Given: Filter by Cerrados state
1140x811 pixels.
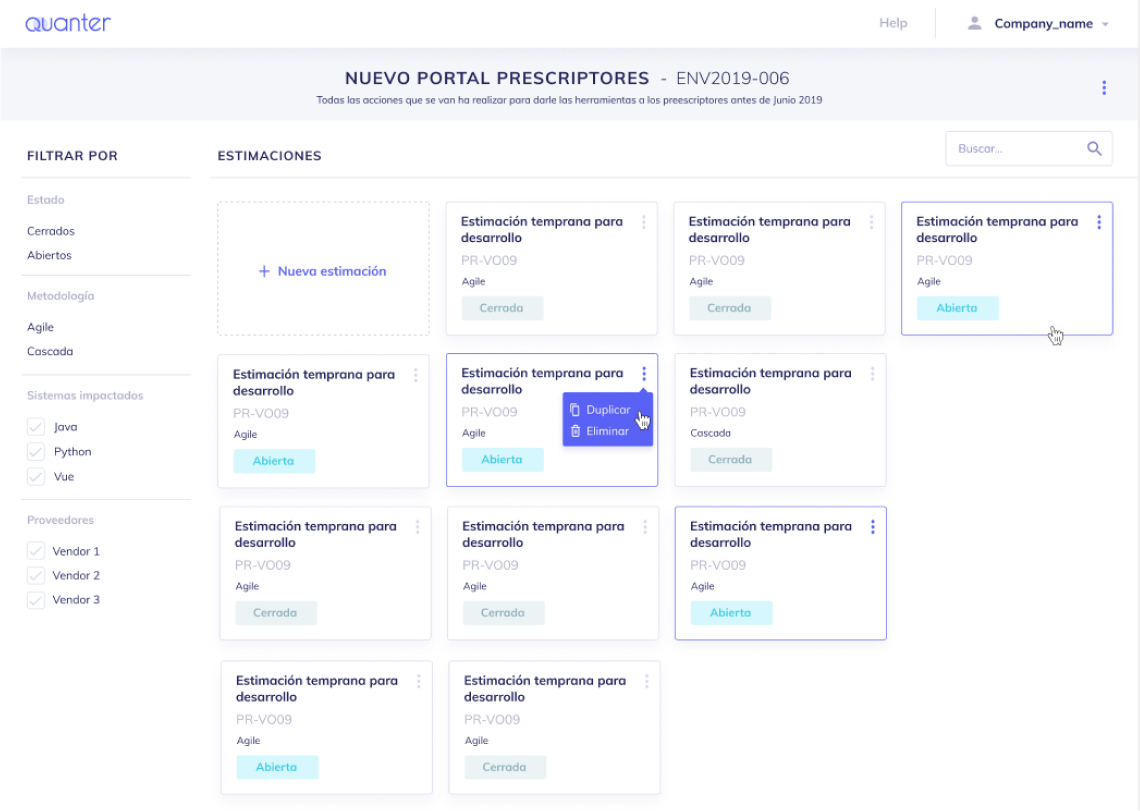Looking at the screenshot, I should click(51, 231).
